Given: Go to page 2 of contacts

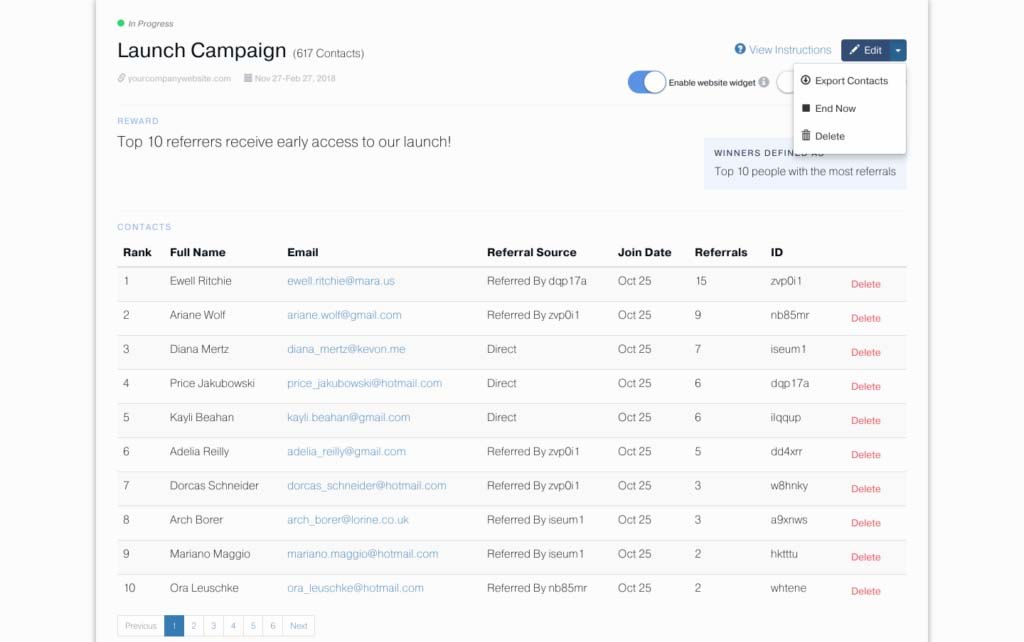Looking at the screenshot, I should [x=193, y=625].
